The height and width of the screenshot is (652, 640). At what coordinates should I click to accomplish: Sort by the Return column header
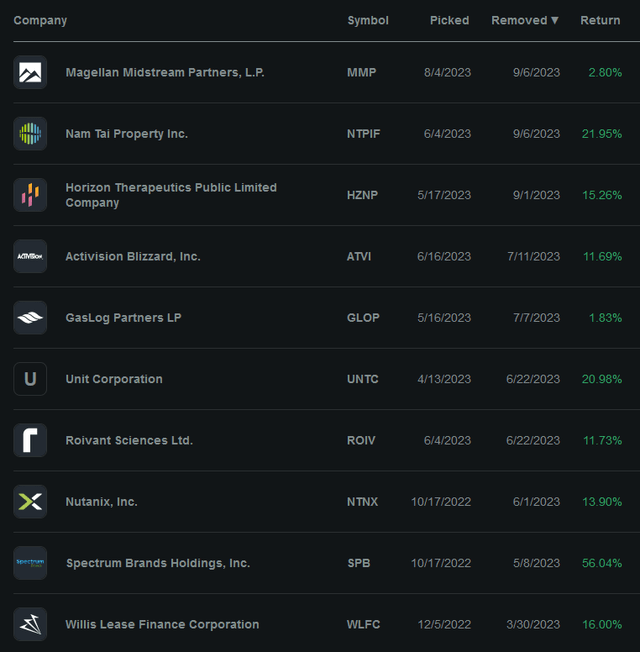(x=600, y=20)
